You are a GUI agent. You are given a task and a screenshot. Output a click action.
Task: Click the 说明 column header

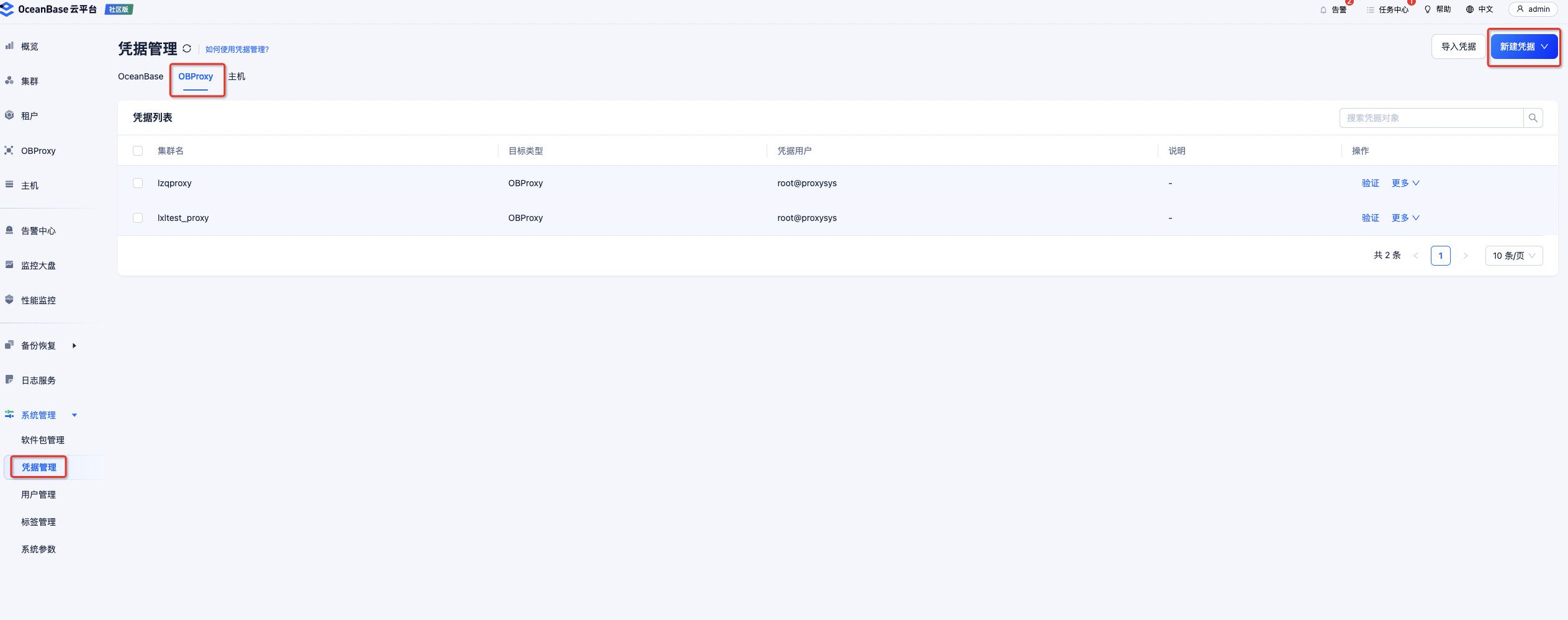1177,151
